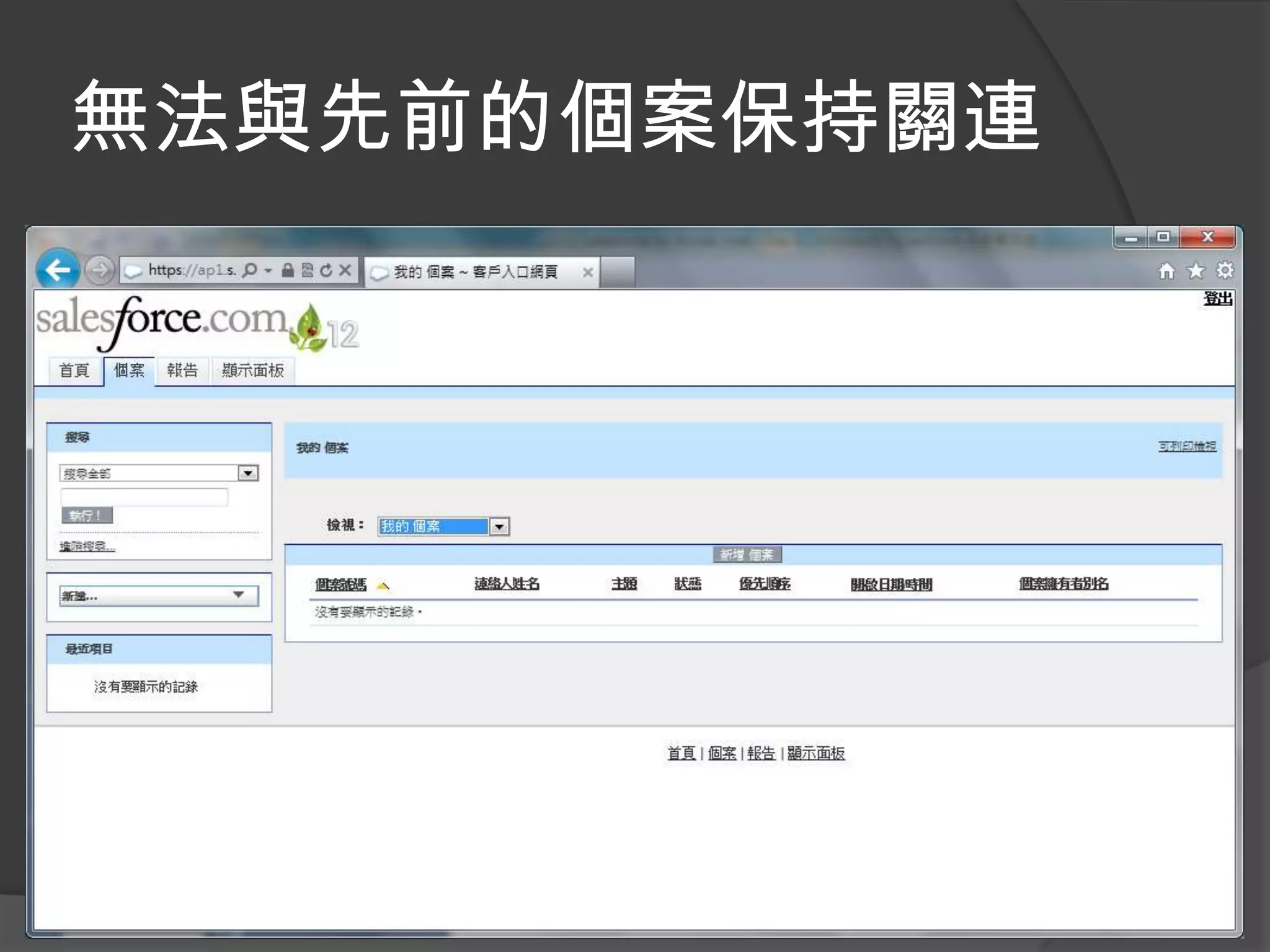The image size is (1270, 952).
Task: Switch to the 個案 tab
Action: [x=129, y=371]
